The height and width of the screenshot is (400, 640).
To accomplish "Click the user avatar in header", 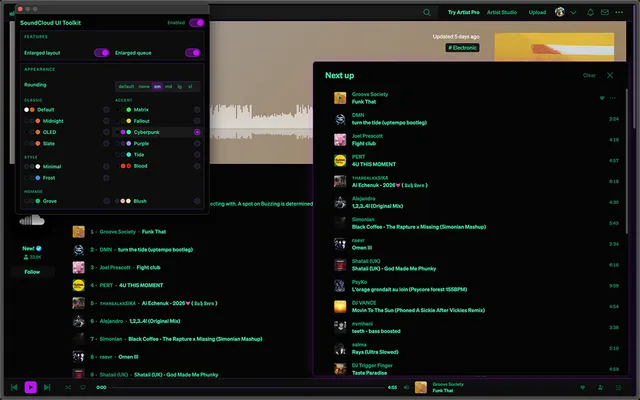I will click(560, 12).
